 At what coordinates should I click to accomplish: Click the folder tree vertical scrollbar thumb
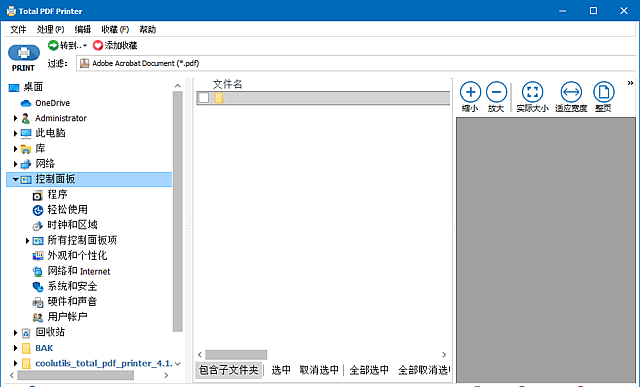178,211
